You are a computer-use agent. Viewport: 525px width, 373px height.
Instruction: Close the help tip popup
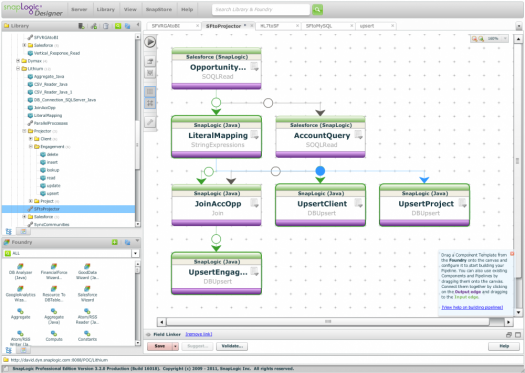tap(512, 254)
